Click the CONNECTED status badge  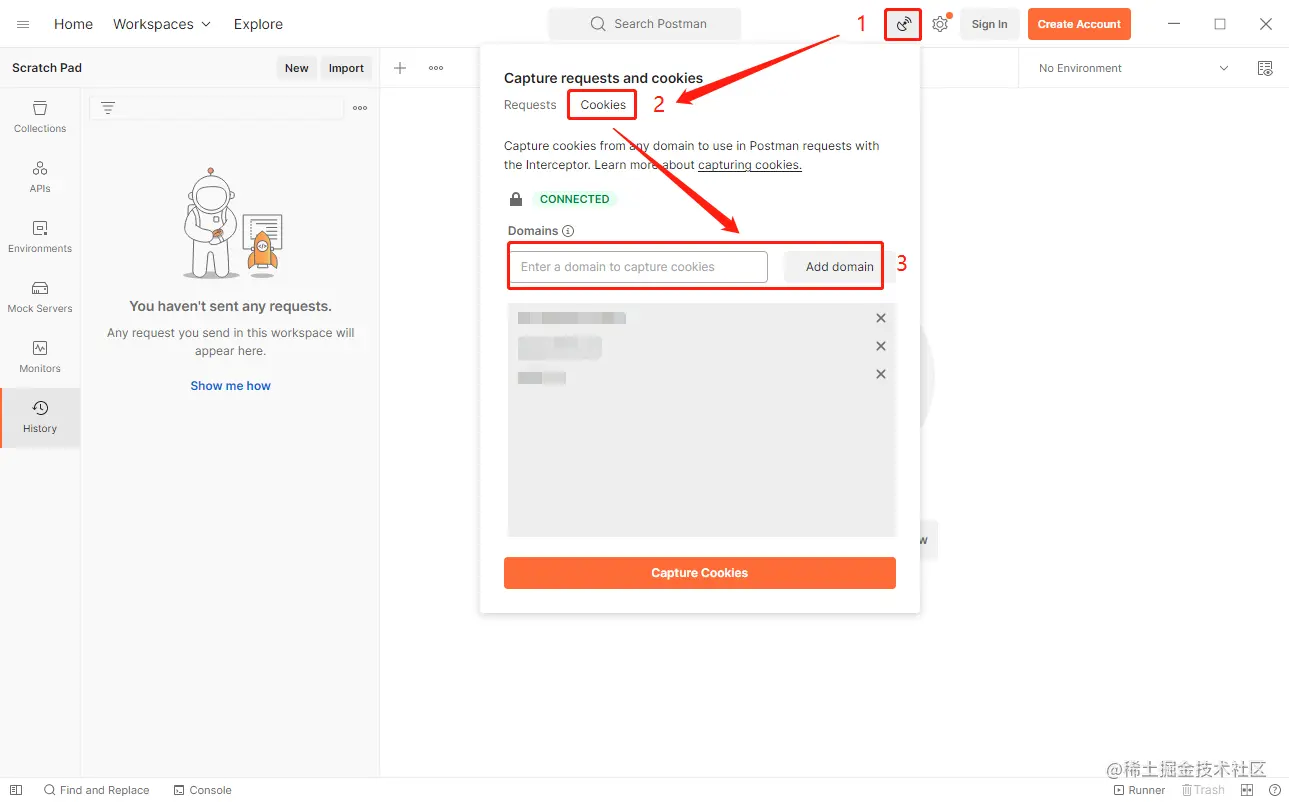574,199
